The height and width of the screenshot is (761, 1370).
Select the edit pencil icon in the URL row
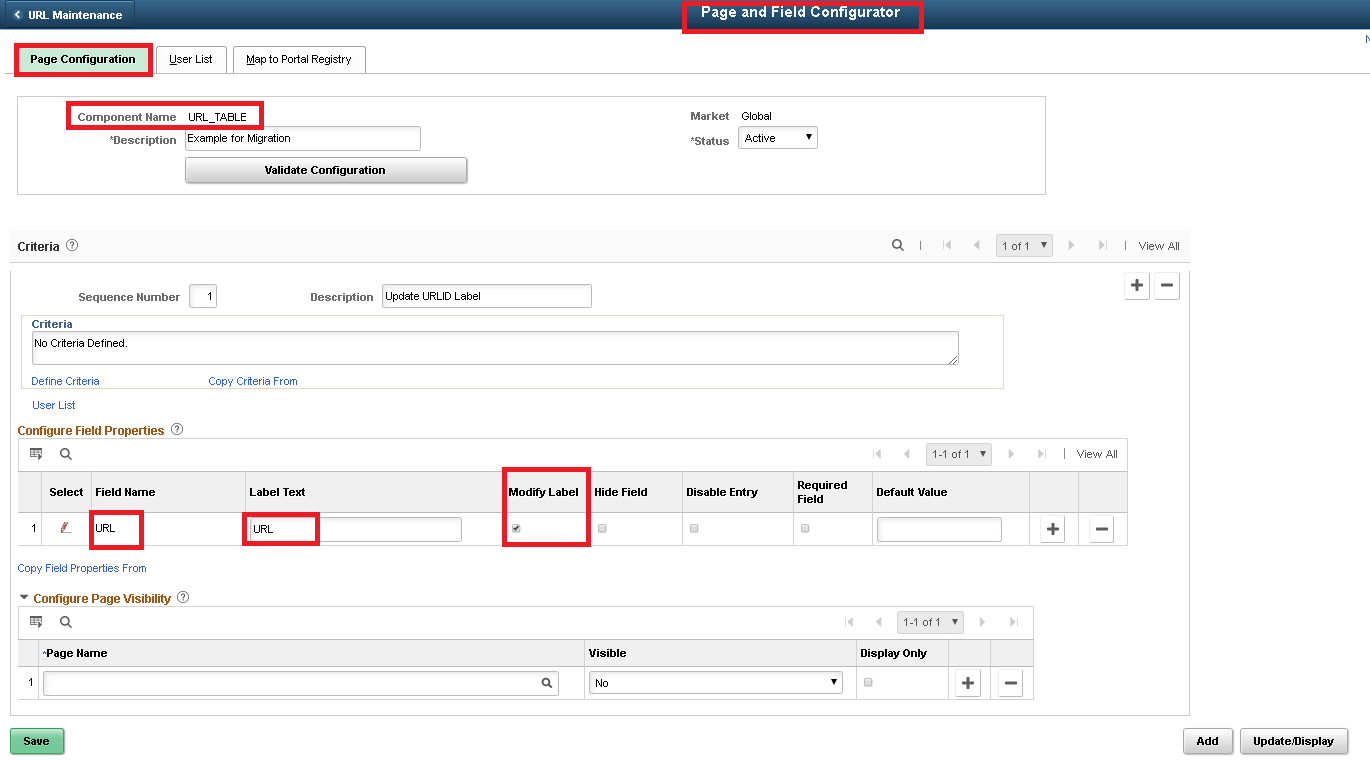(x=67, y=528)
